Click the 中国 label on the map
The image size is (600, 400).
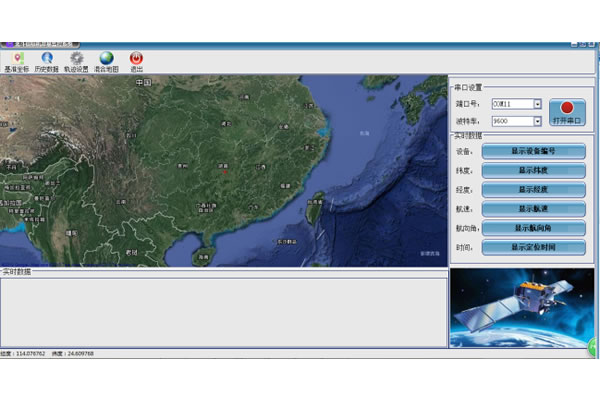click(142, 83)
